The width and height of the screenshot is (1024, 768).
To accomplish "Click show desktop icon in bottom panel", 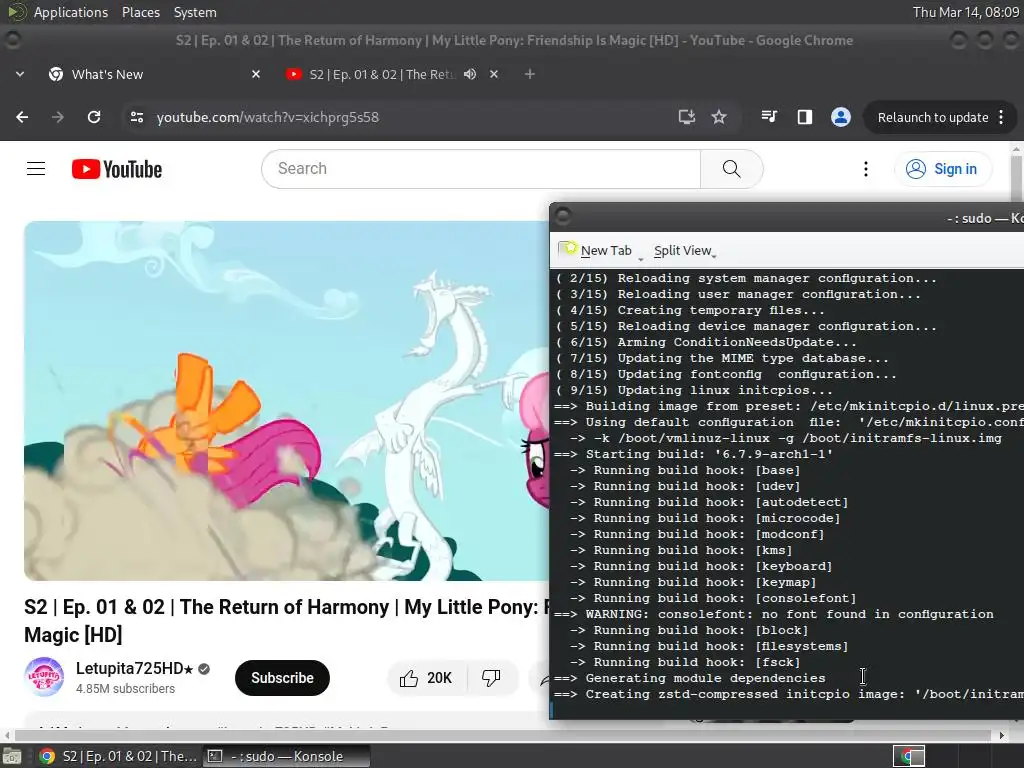I will 11,756.
